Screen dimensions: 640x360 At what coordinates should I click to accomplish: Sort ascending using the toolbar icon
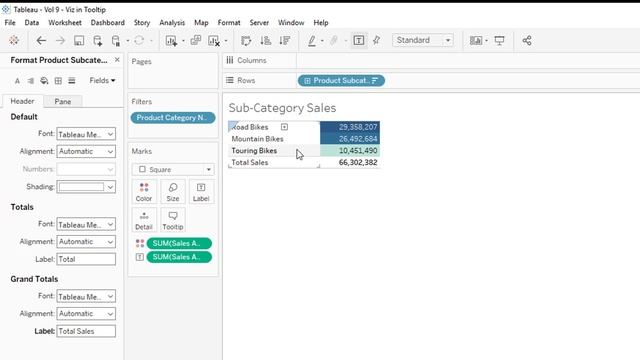[x=265, y=40]
